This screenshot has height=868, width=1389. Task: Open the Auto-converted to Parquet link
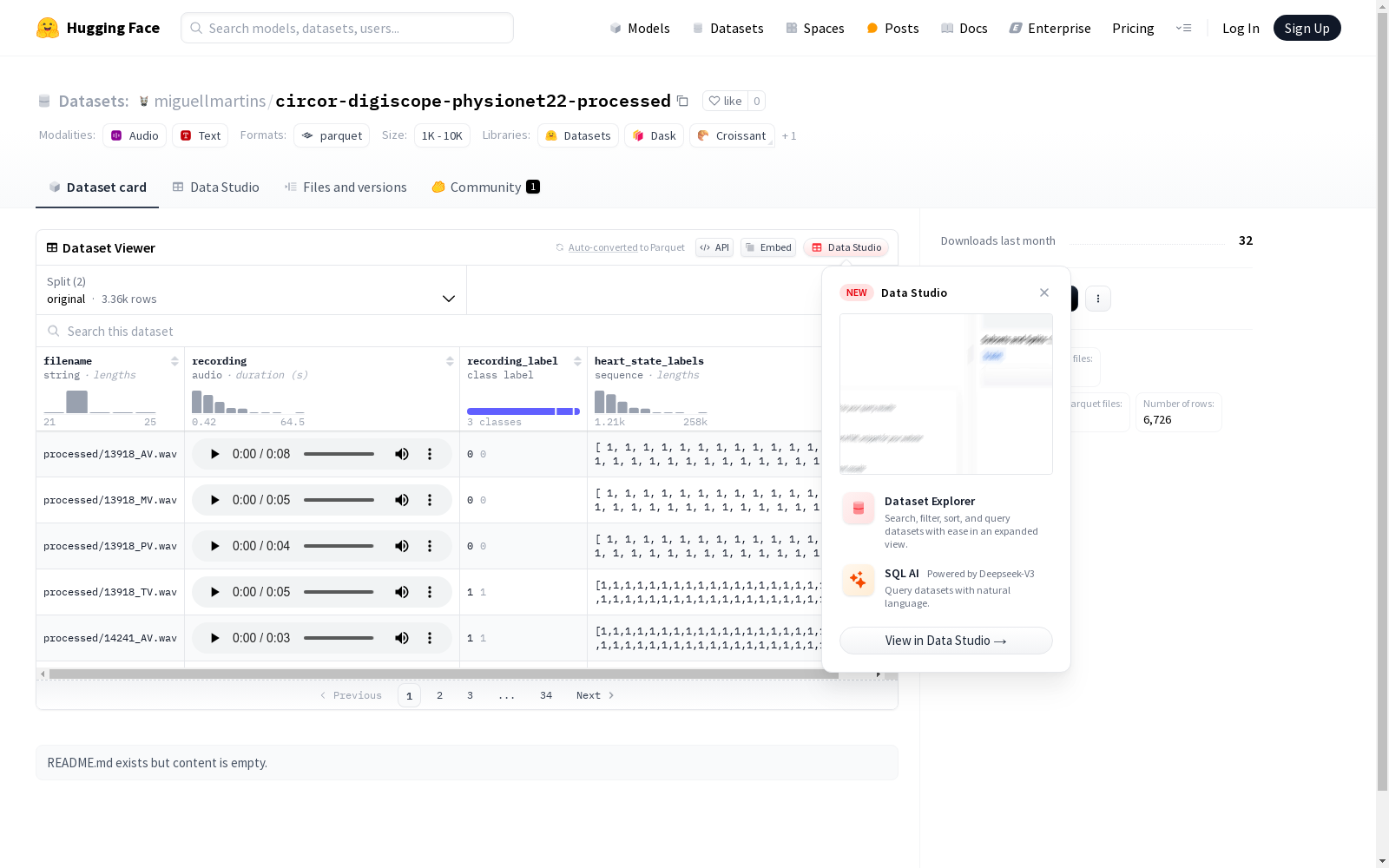[x=620, y=247]
